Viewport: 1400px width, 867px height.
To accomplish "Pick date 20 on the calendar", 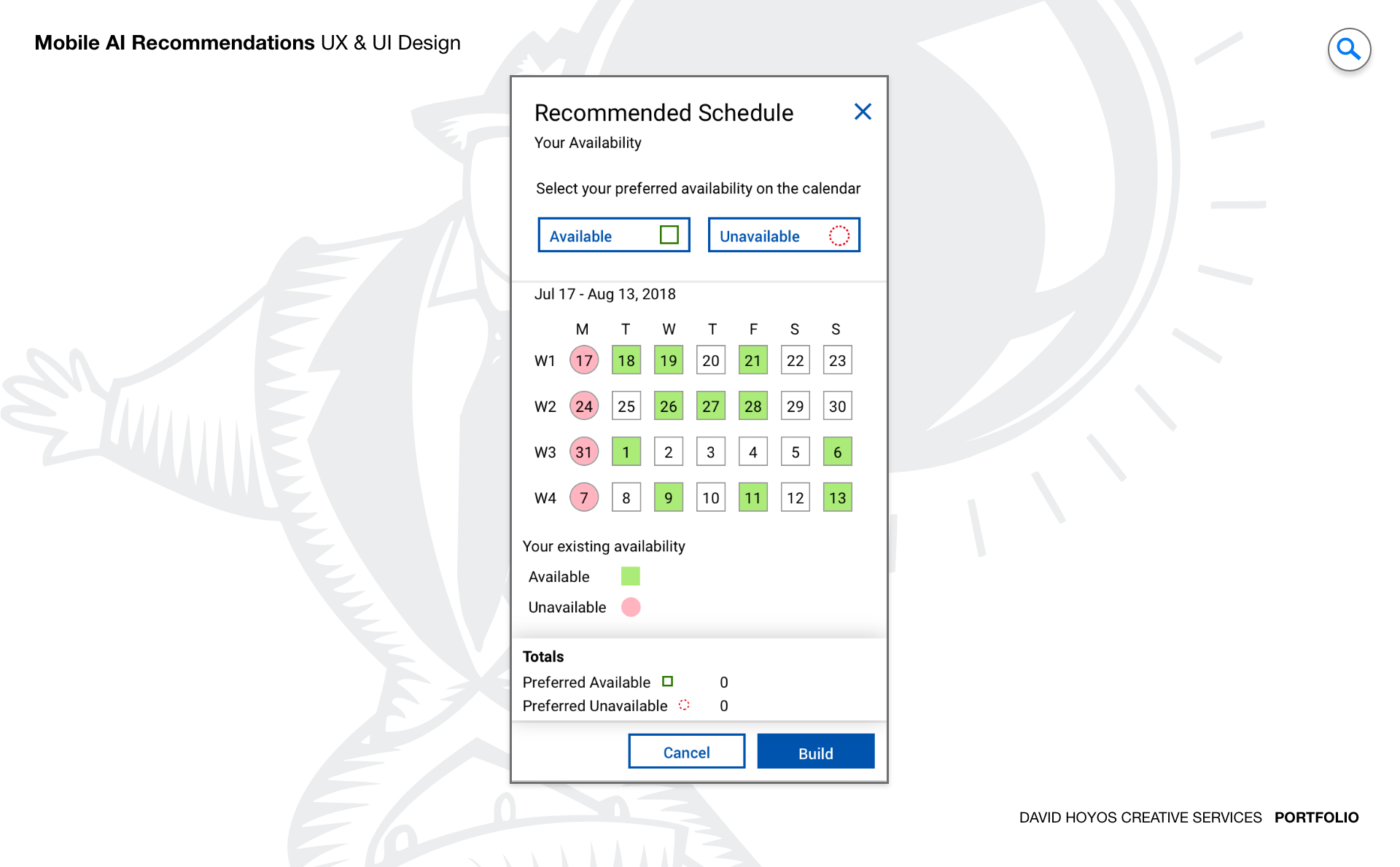I will tap(711, 360).
